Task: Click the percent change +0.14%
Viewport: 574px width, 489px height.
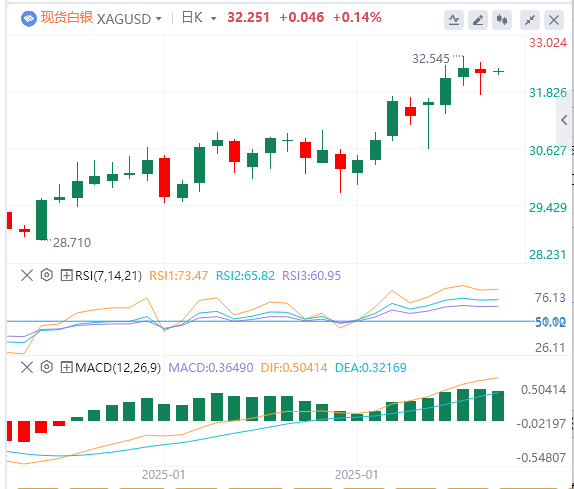Action: pyautogui.click(x=357, y=17)
